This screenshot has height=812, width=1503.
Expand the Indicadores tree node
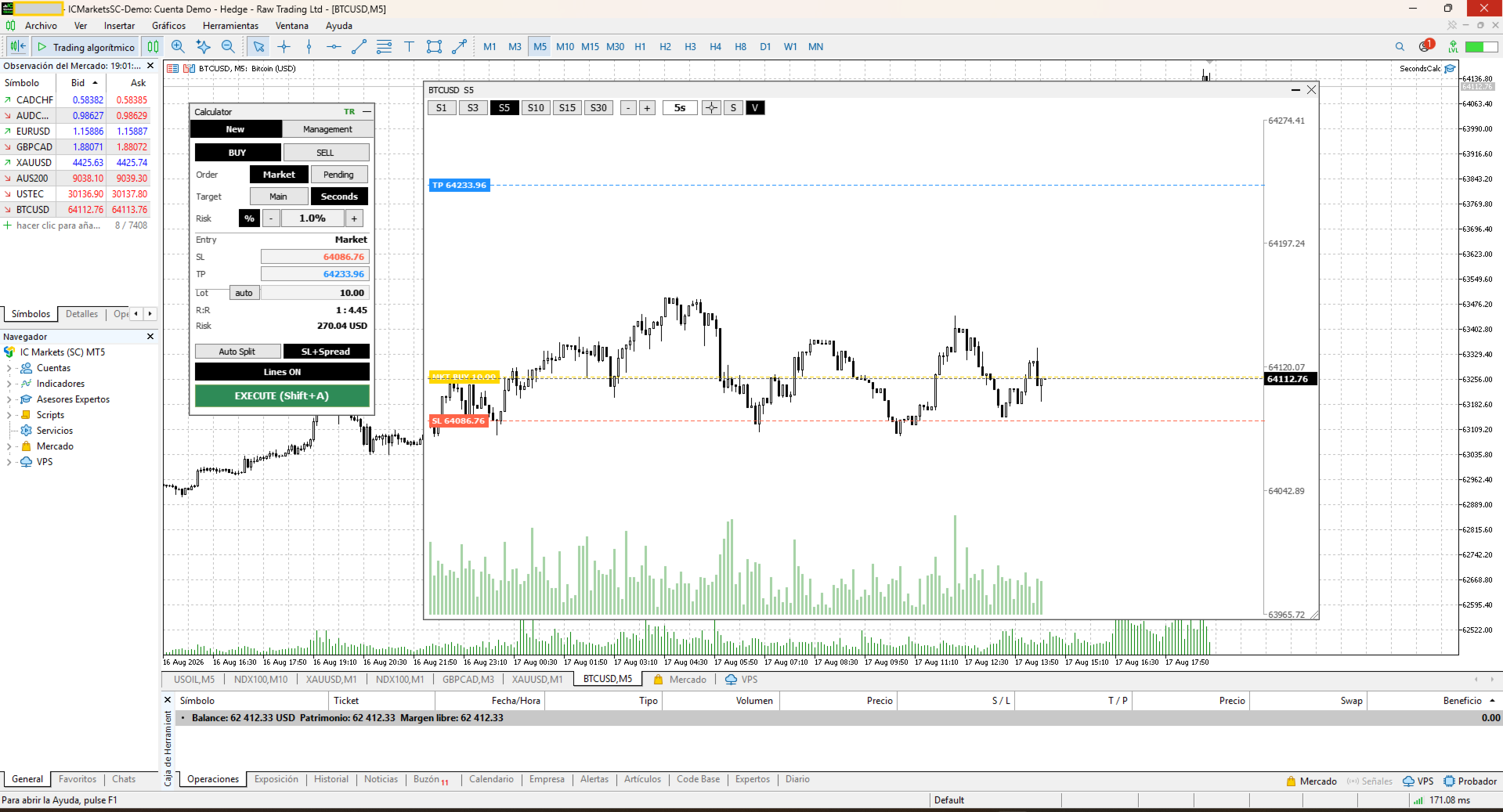[x=9, y=384]
